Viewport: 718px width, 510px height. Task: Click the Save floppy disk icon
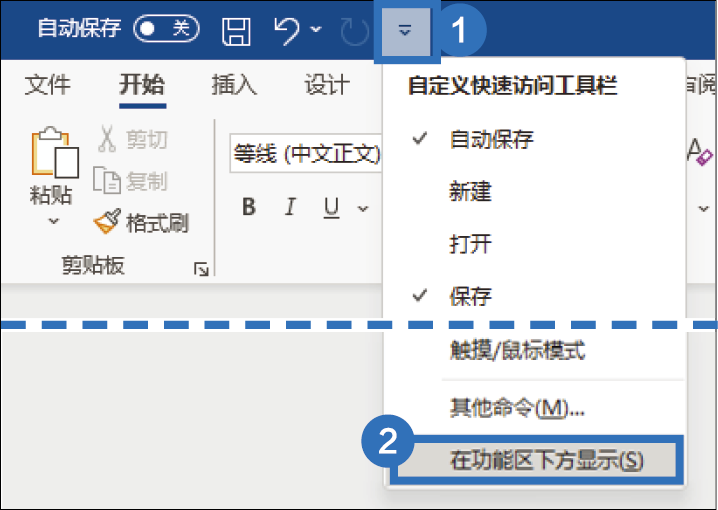[236, 31]
